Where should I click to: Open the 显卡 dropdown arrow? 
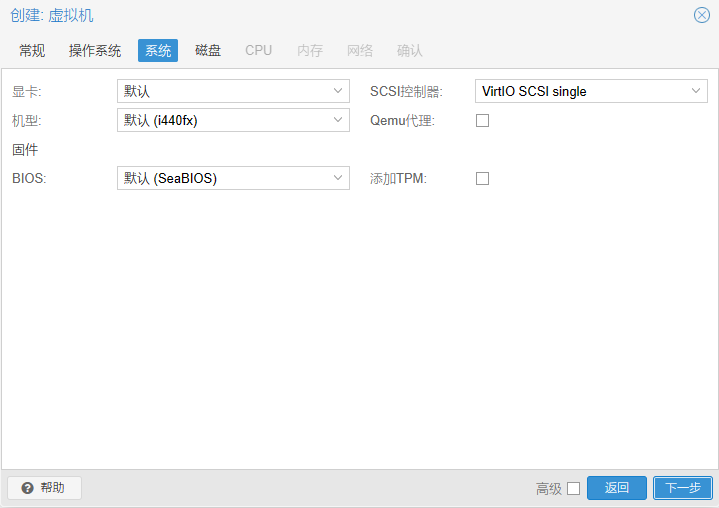(338, 91)
